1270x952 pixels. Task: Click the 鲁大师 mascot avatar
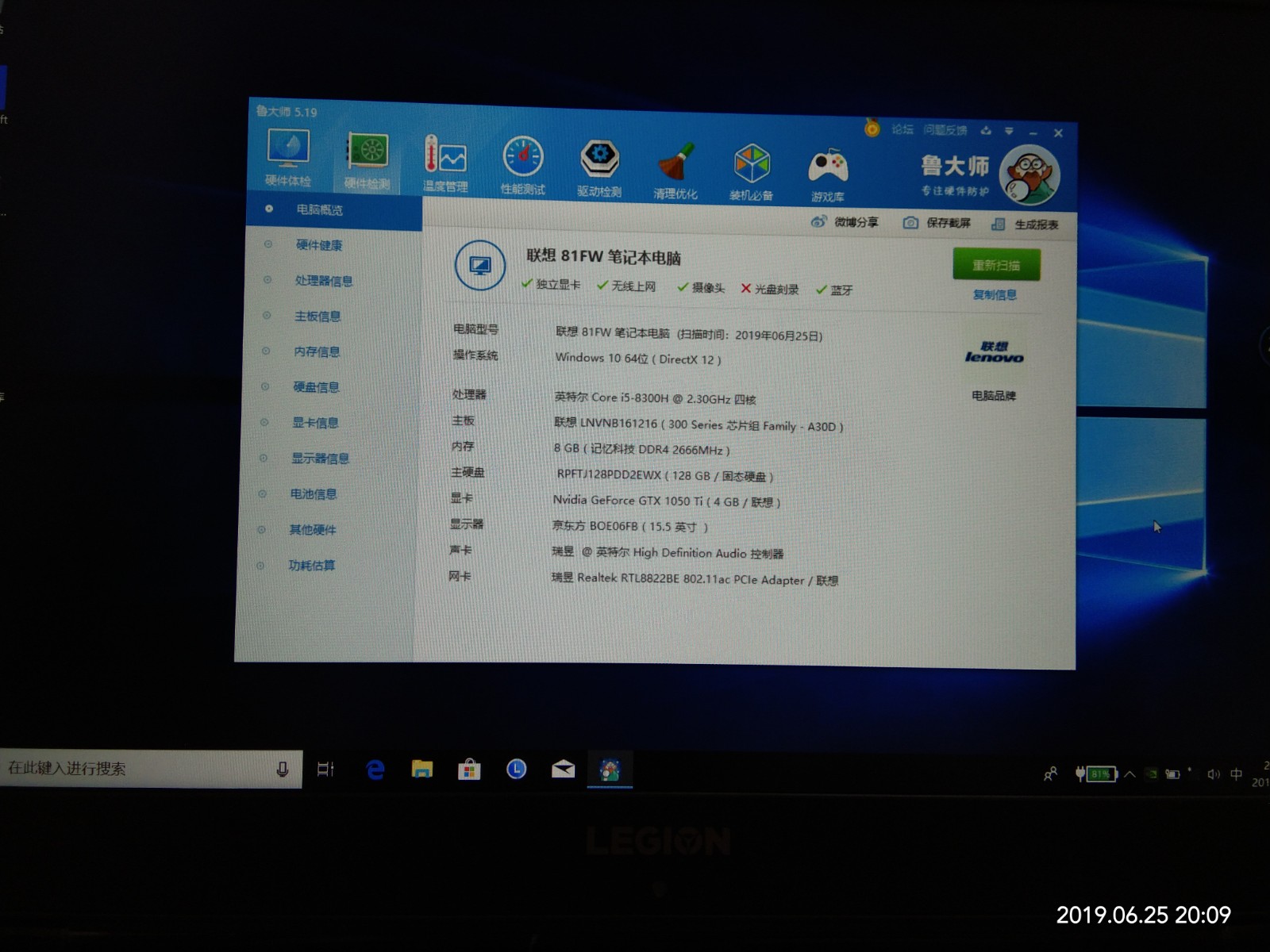point(1029,175)
